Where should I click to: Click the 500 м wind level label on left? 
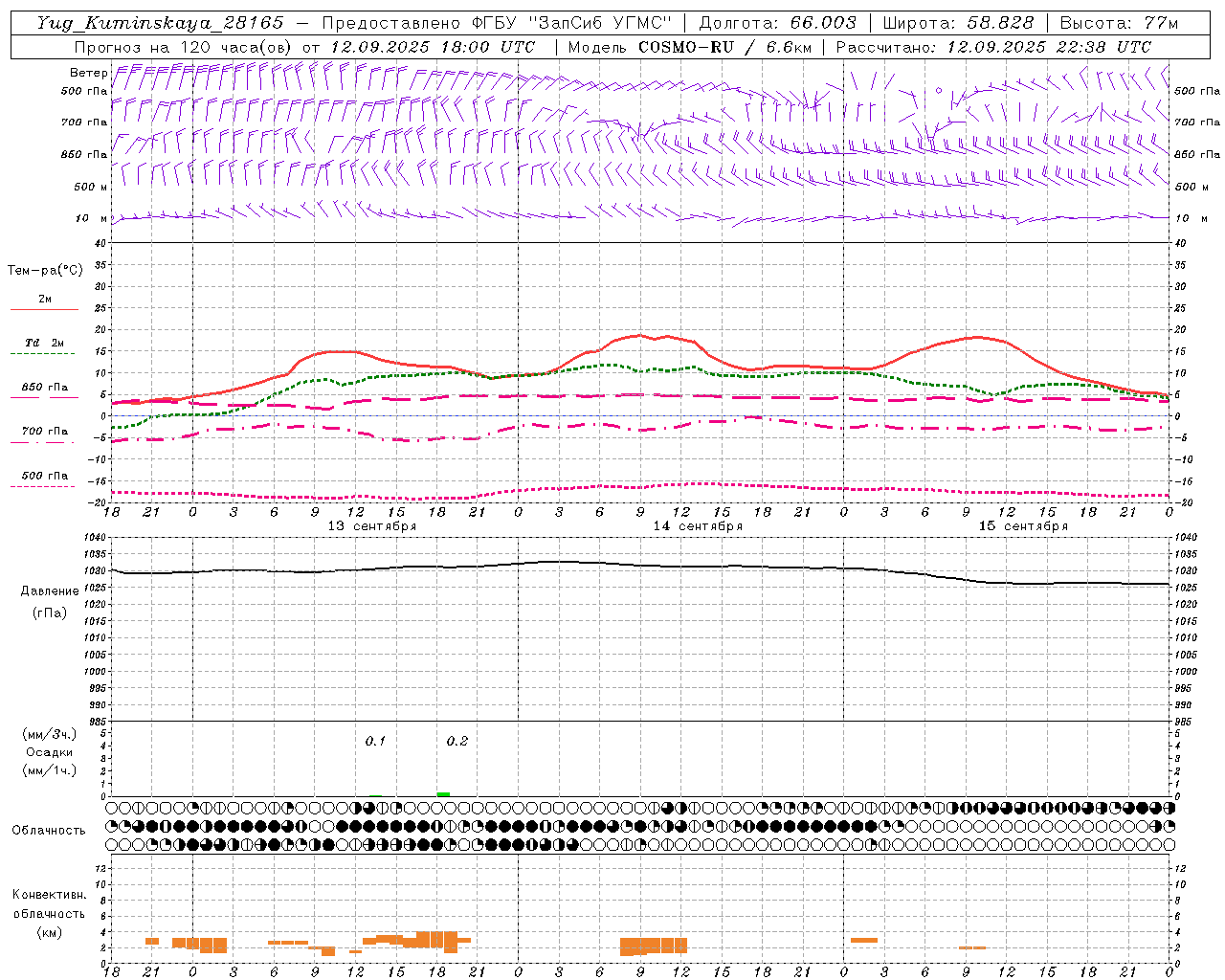[x=91, y=187]
